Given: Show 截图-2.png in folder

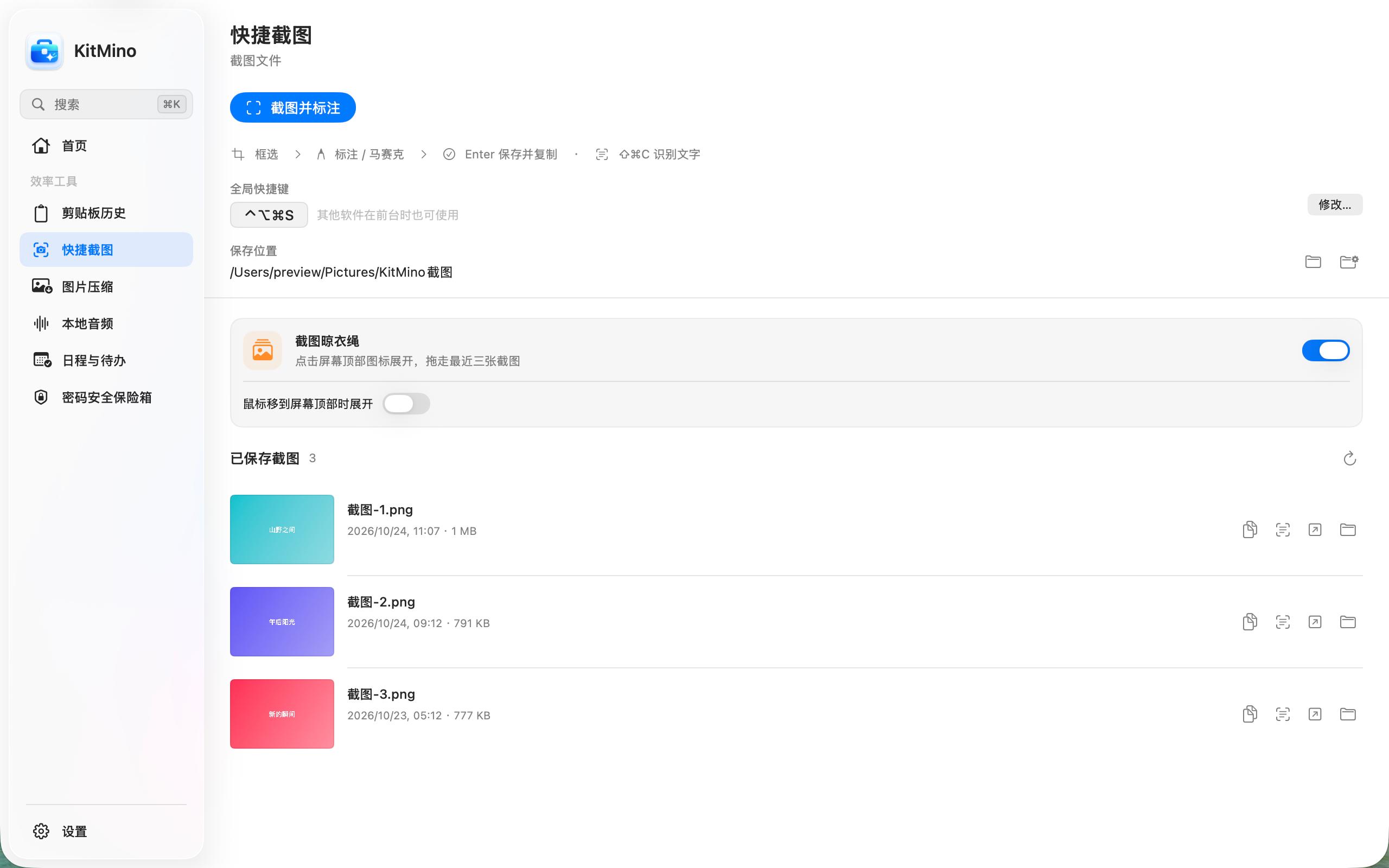Looking at the screenshot, I should click(x=1348, y=622).
